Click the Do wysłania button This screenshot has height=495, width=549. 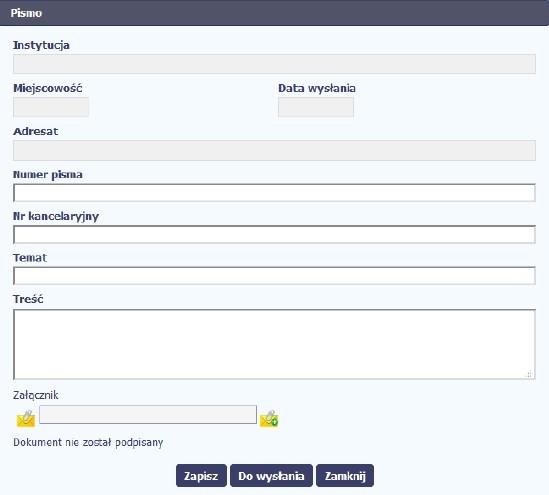[x=271, y=476]
